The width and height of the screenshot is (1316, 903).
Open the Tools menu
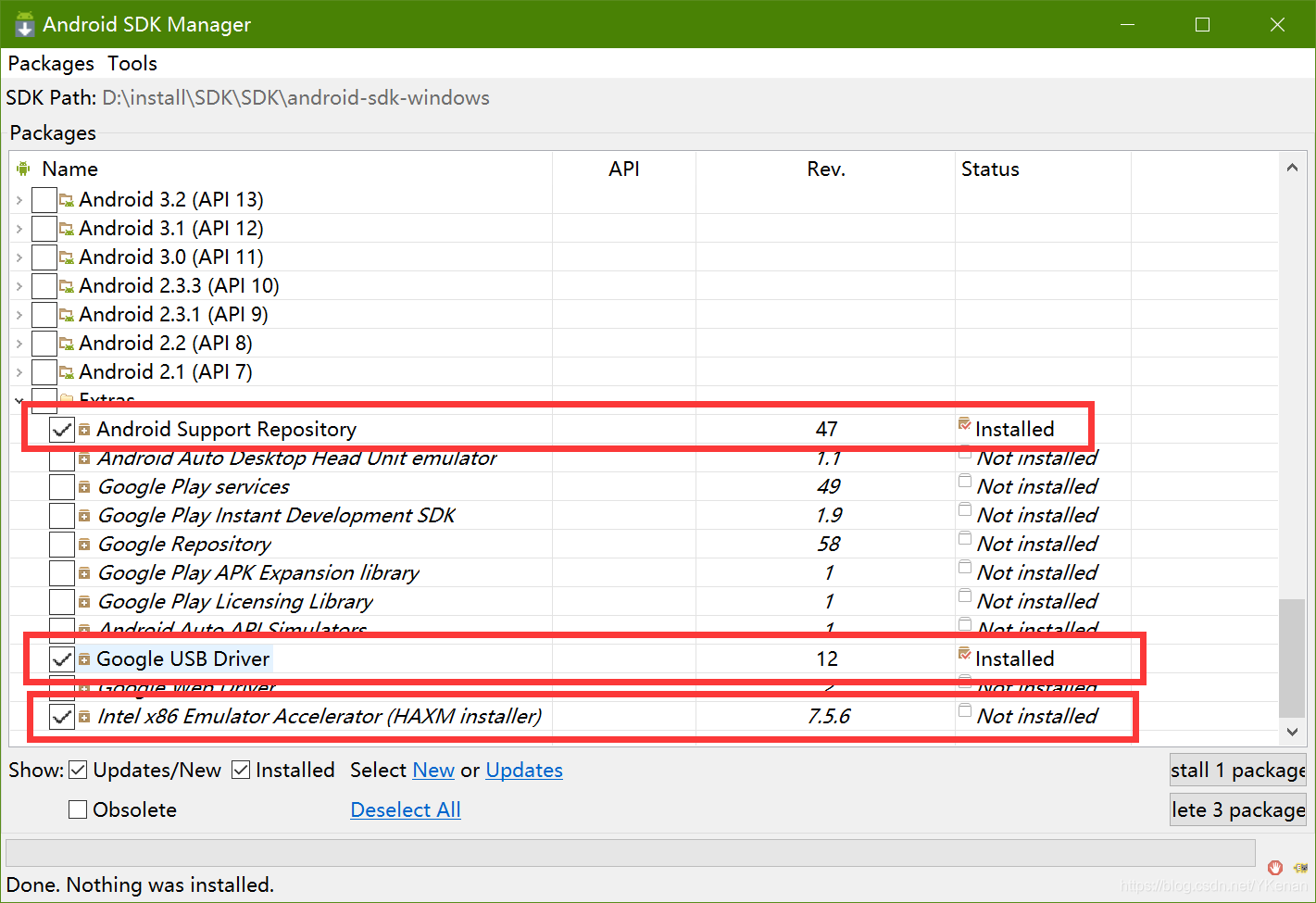(132, 64)
